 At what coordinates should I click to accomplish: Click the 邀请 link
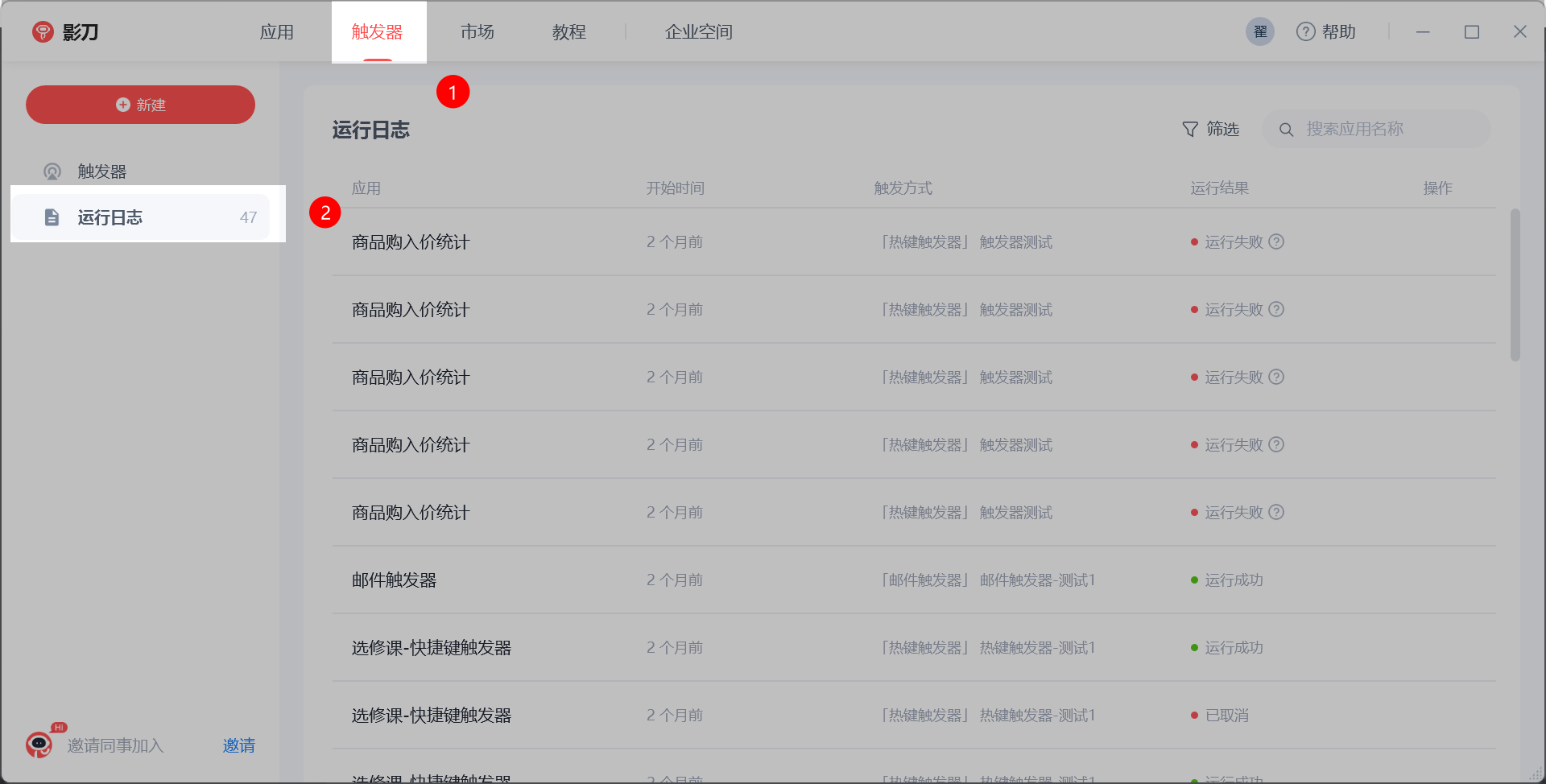[238, 745]
